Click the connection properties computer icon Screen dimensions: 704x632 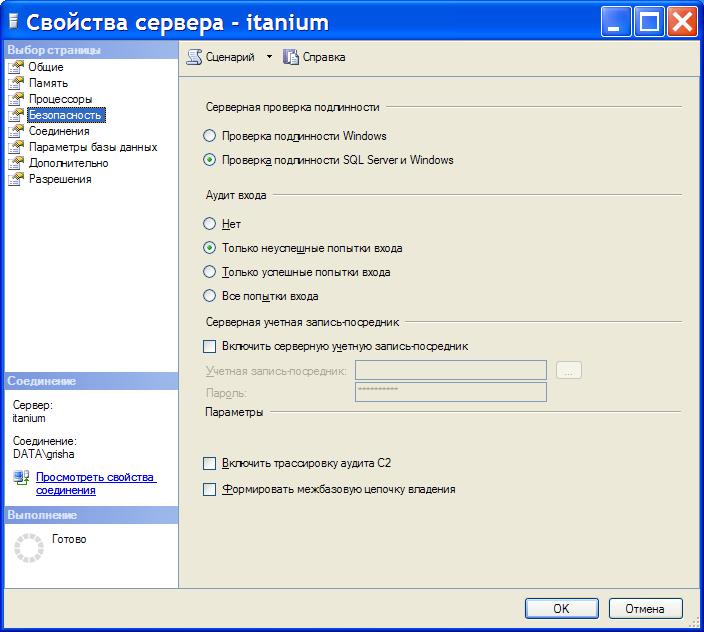21,477
